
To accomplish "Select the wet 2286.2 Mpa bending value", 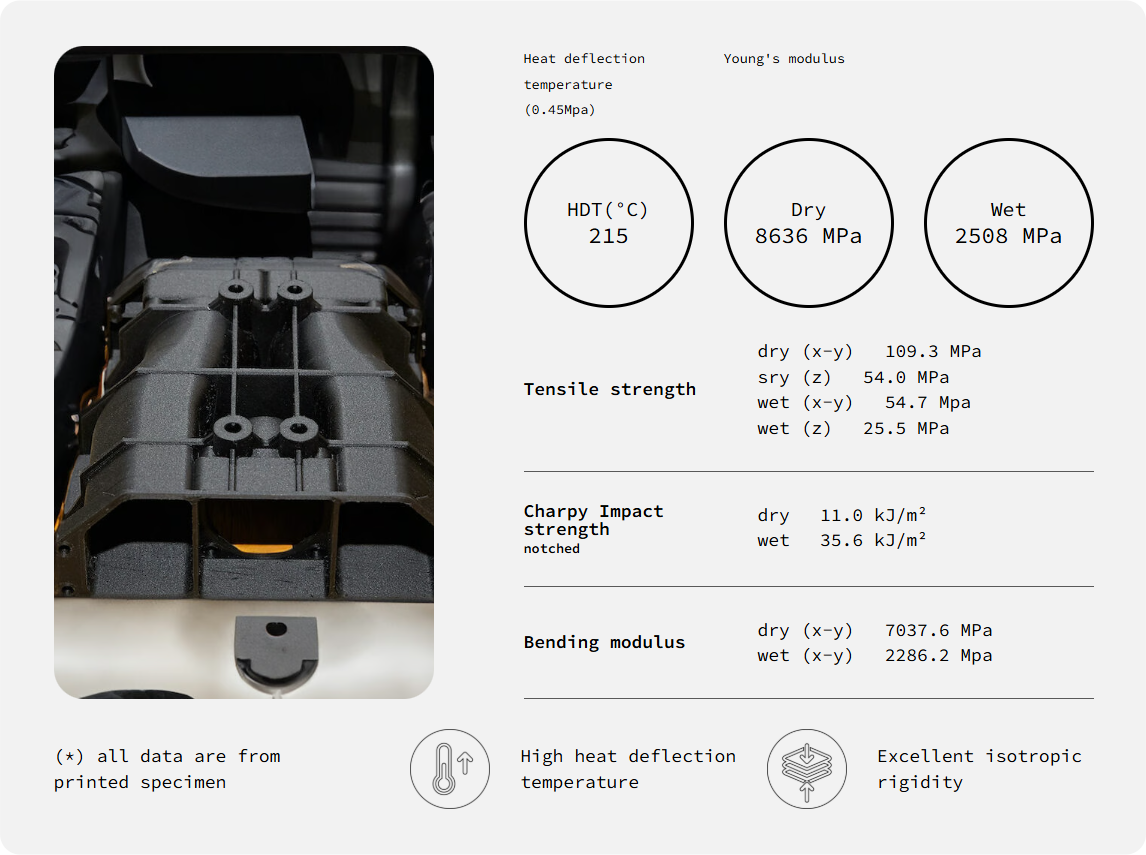I will pyautogui.click(x=938, y=656).
